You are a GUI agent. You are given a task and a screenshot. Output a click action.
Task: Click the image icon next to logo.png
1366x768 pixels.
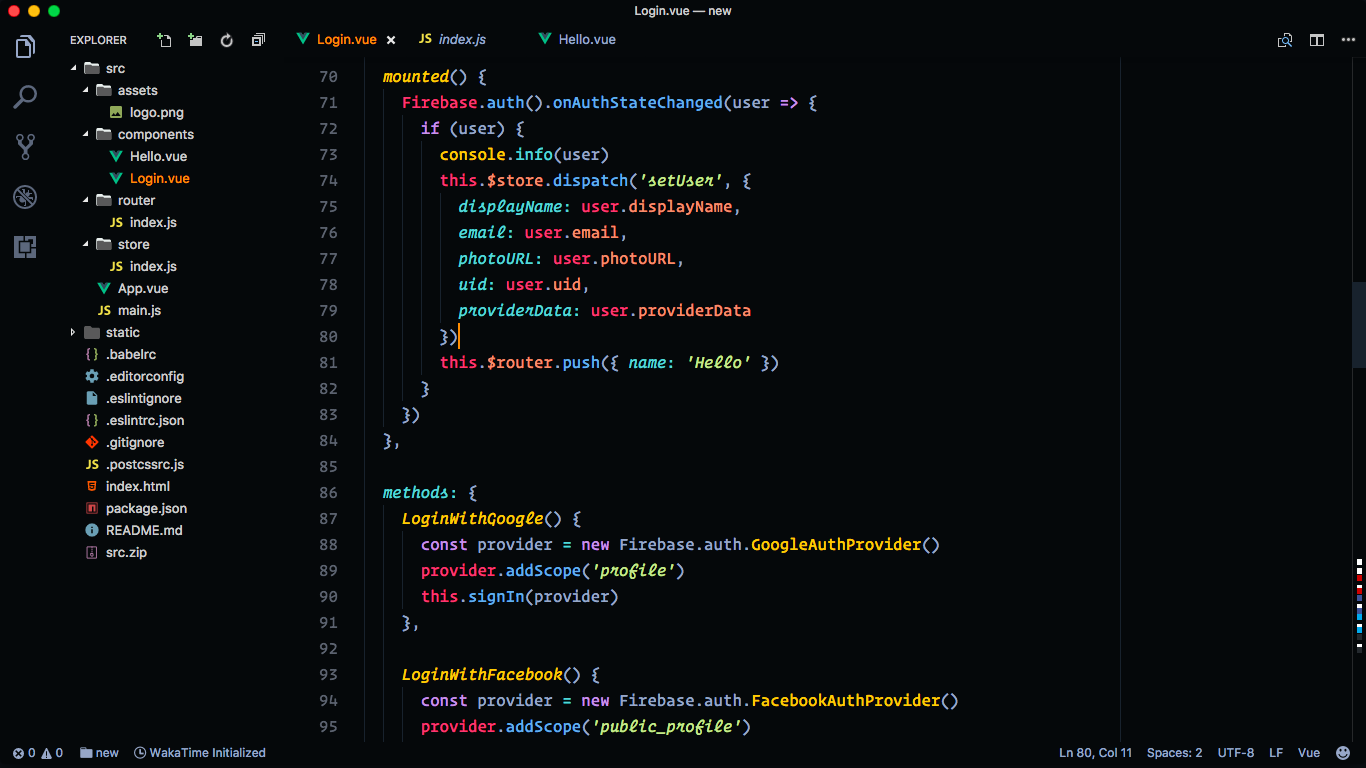[x=116, y=112]
